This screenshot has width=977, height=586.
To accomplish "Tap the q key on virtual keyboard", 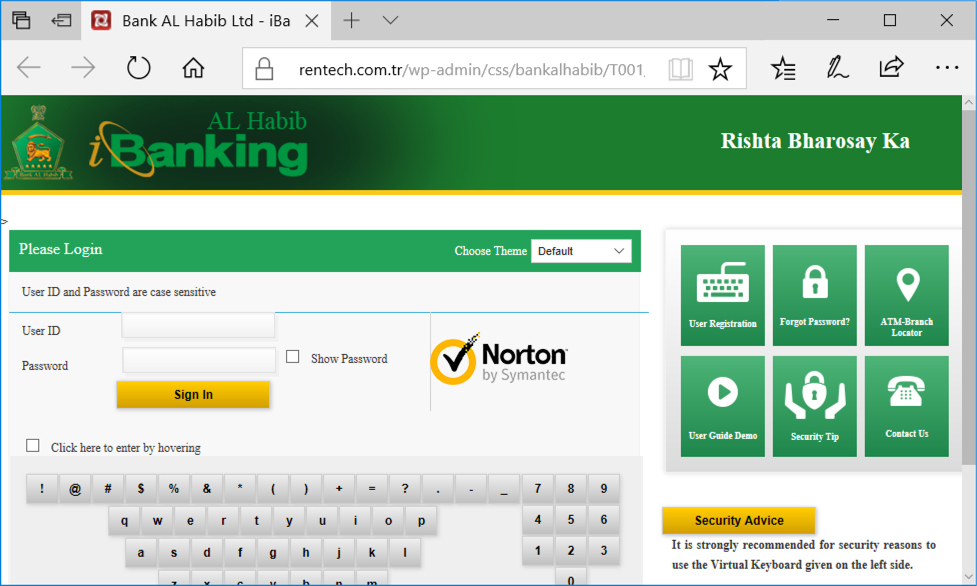I will point(125,521).
